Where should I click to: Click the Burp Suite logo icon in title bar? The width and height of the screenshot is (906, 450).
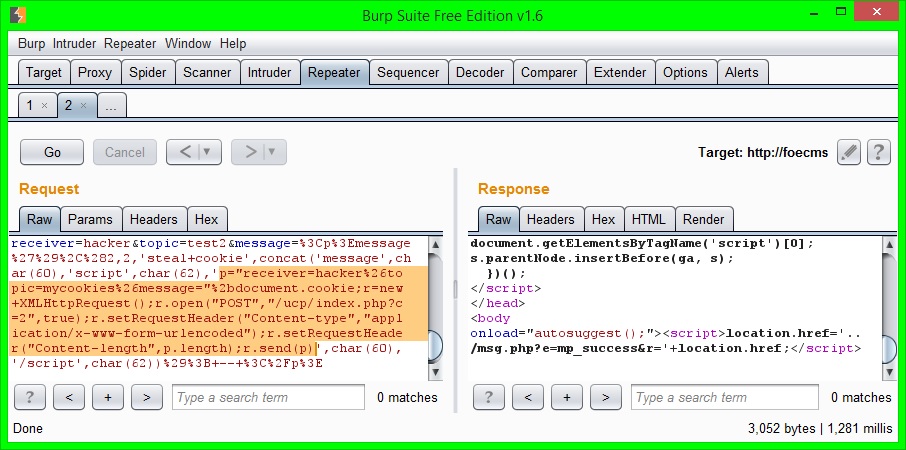[x=17, y=14]
